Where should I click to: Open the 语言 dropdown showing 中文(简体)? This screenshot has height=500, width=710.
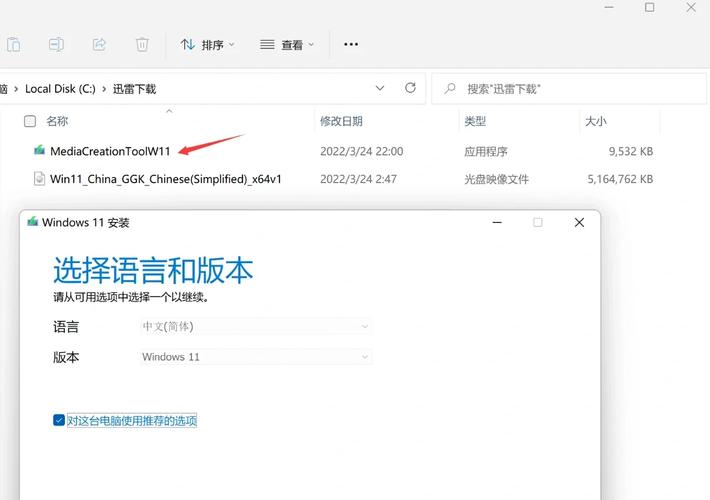pos(256,327)
